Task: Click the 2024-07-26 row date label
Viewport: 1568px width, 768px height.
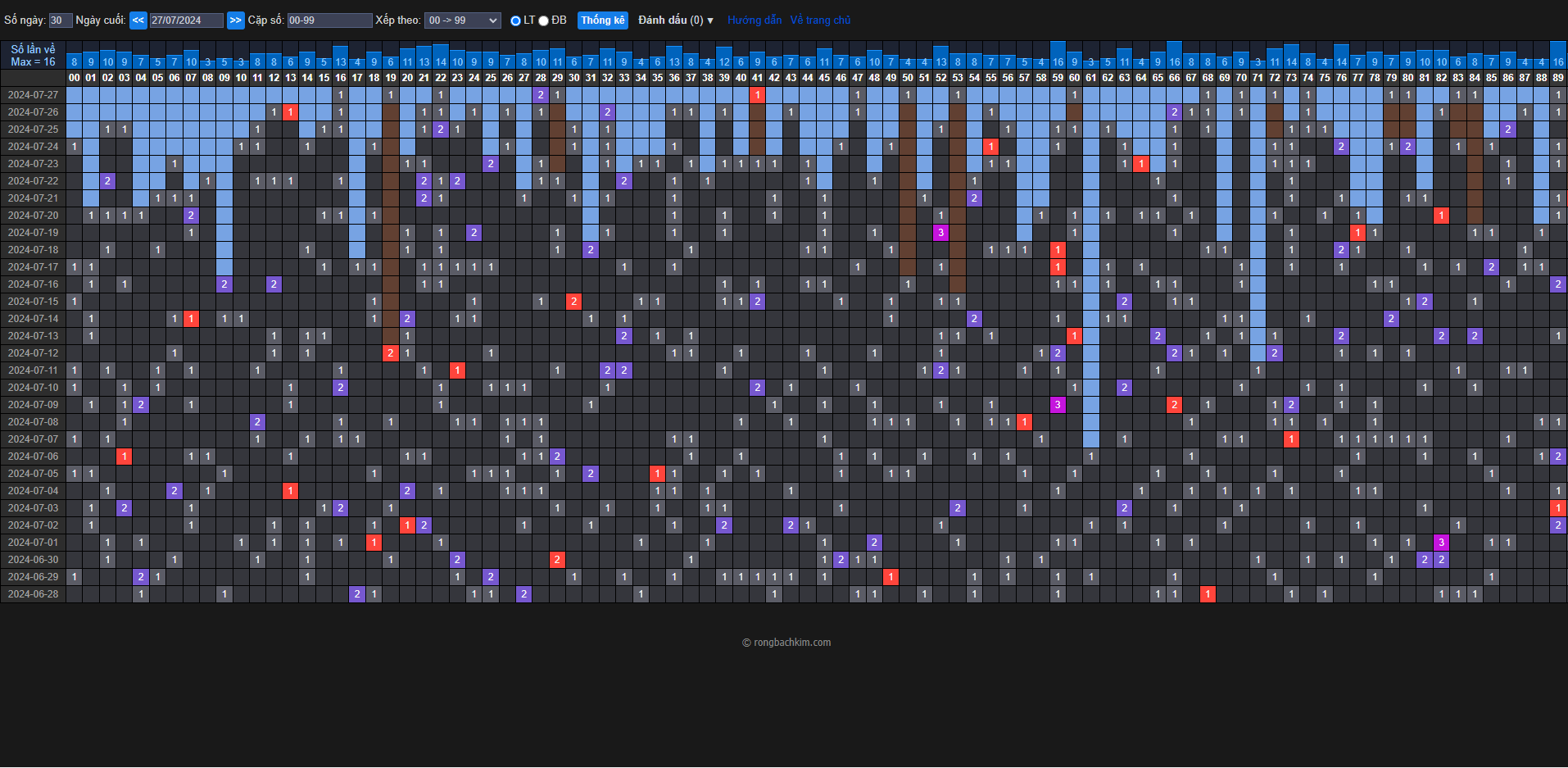Action: click(x=34, y=112)
